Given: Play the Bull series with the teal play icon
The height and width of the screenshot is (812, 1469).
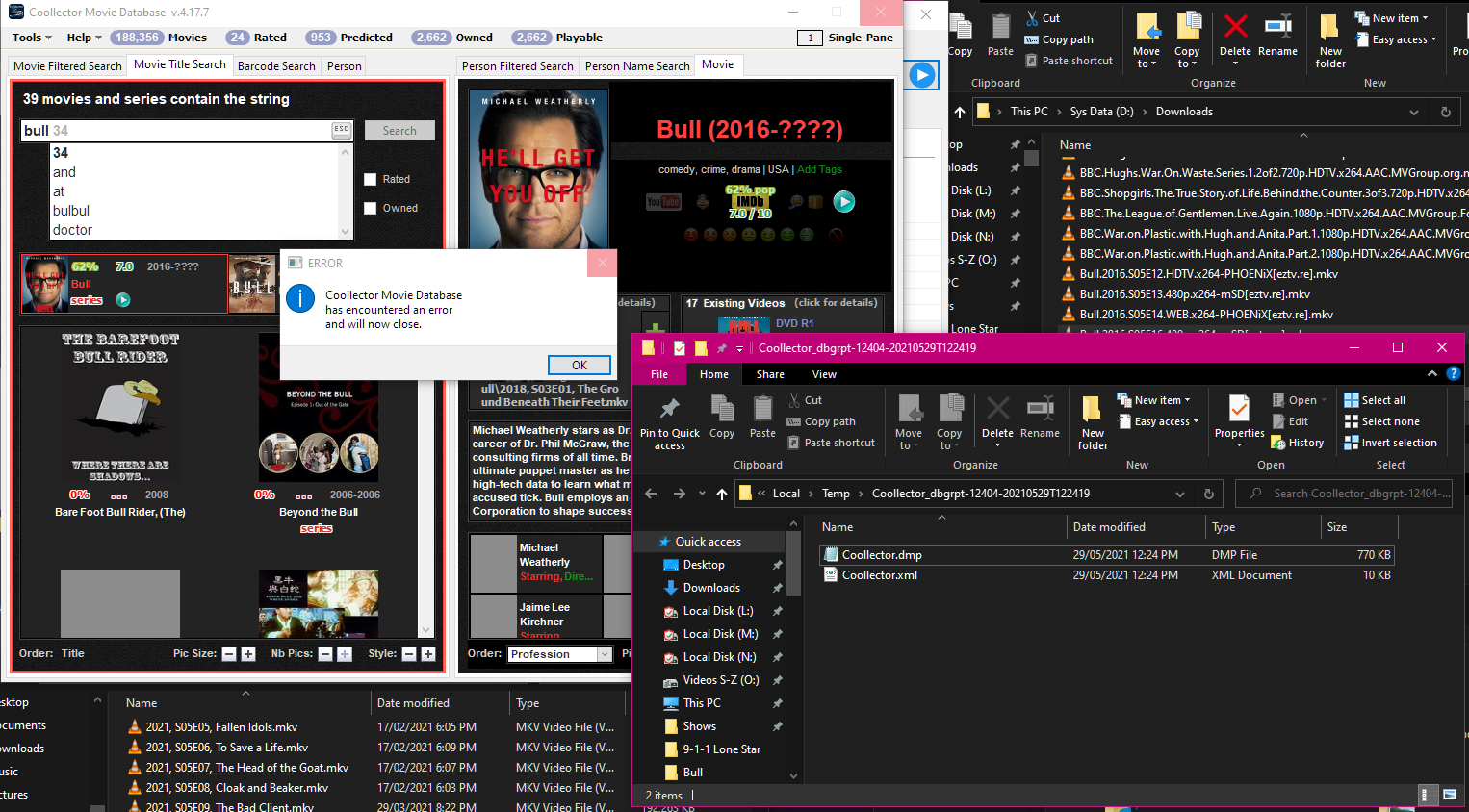Looking at the screenshot, I should click(x=843, y=201).
